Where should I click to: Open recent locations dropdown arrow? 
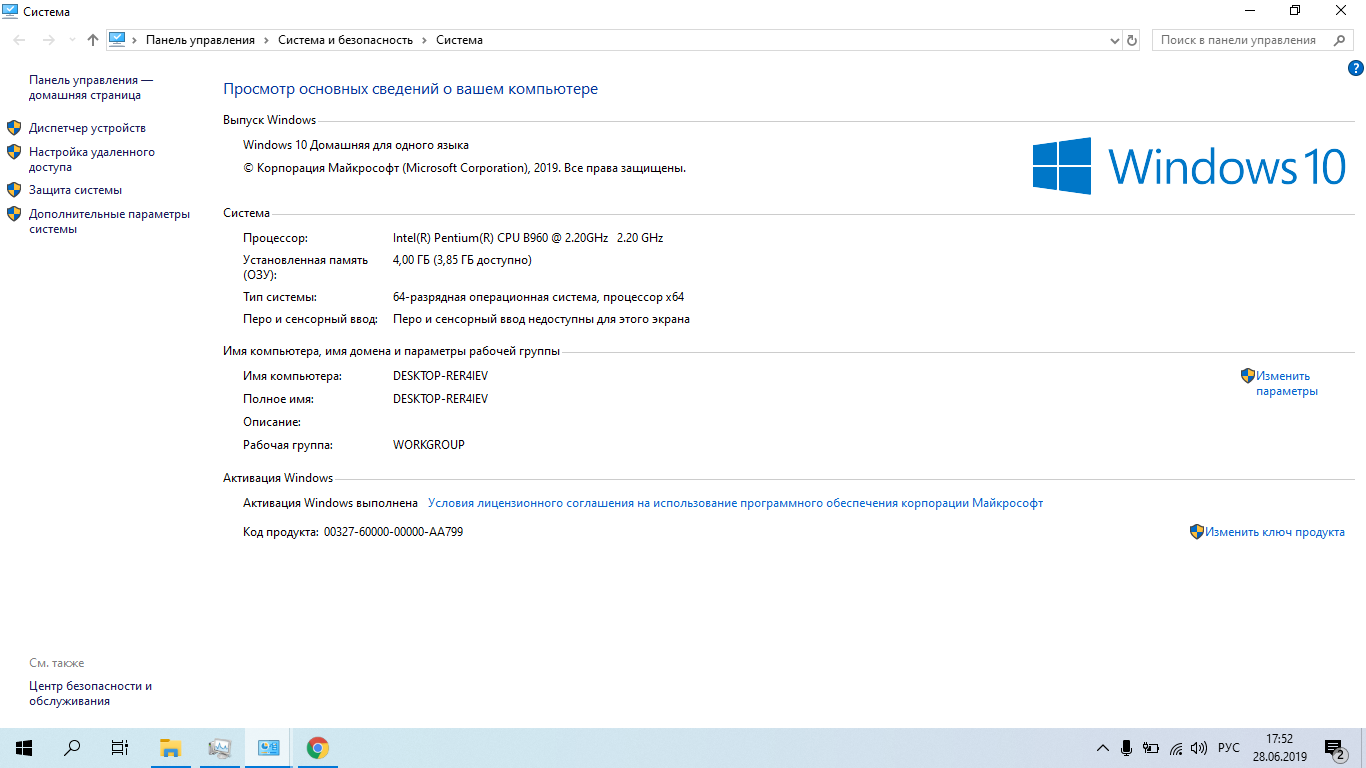point(72,40)
